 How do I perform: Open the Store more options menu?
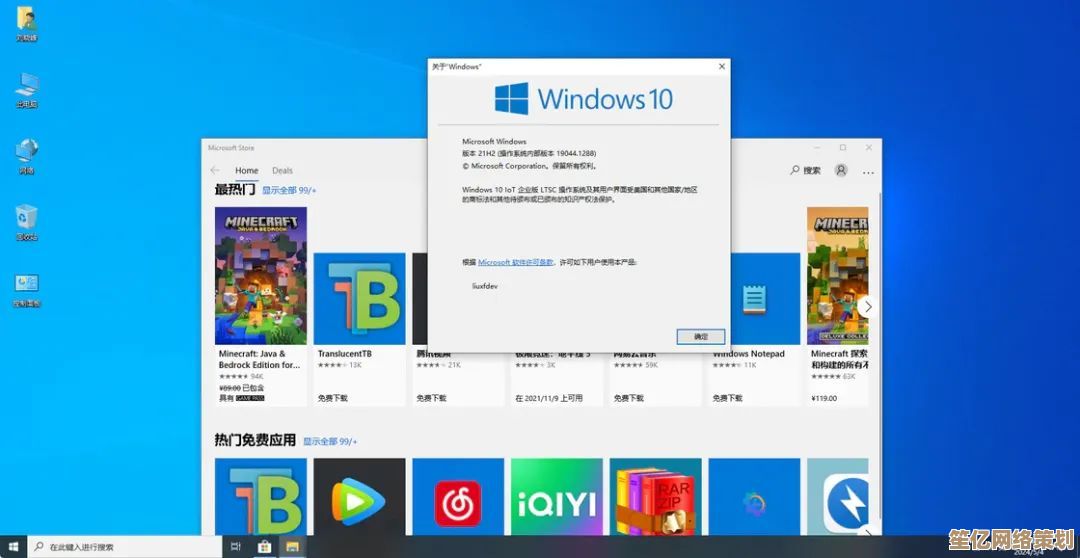pos(869,172)
